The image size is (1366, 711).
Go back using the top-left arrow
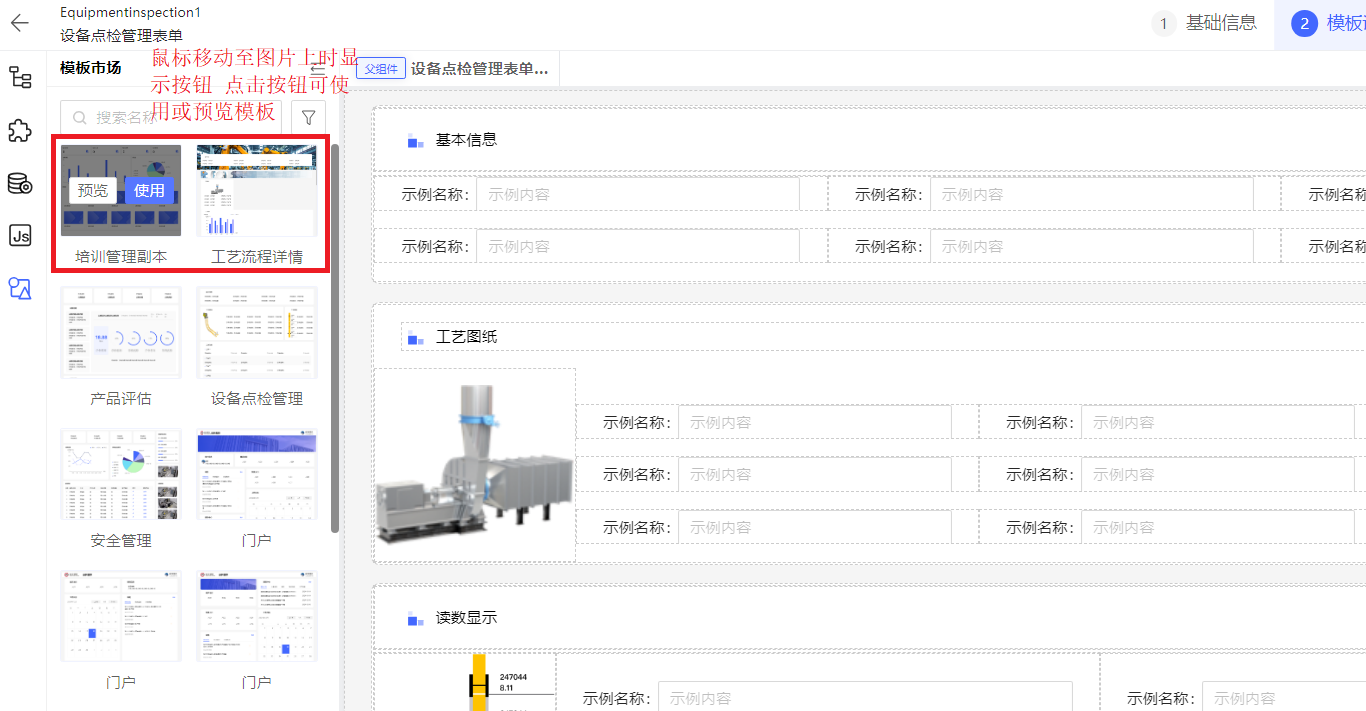tap(20, 23)
